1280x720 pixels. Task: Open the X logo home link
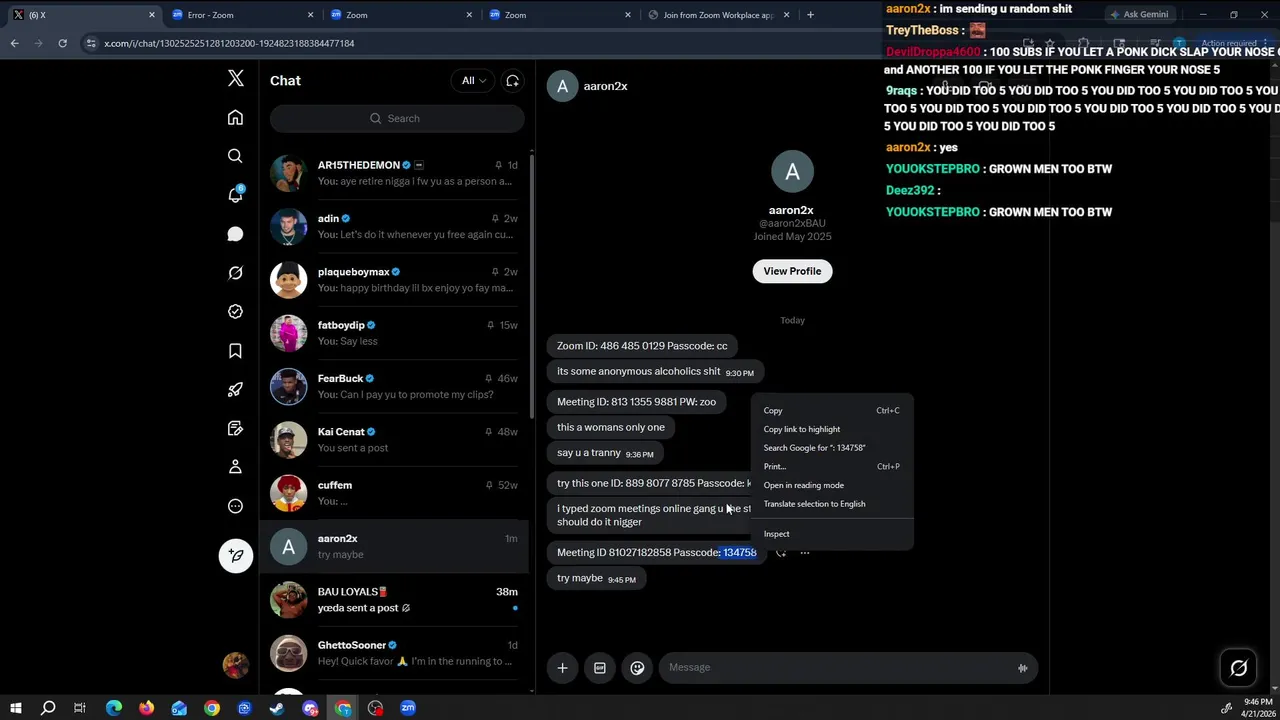pyautogui.click(x=236, y=79)
